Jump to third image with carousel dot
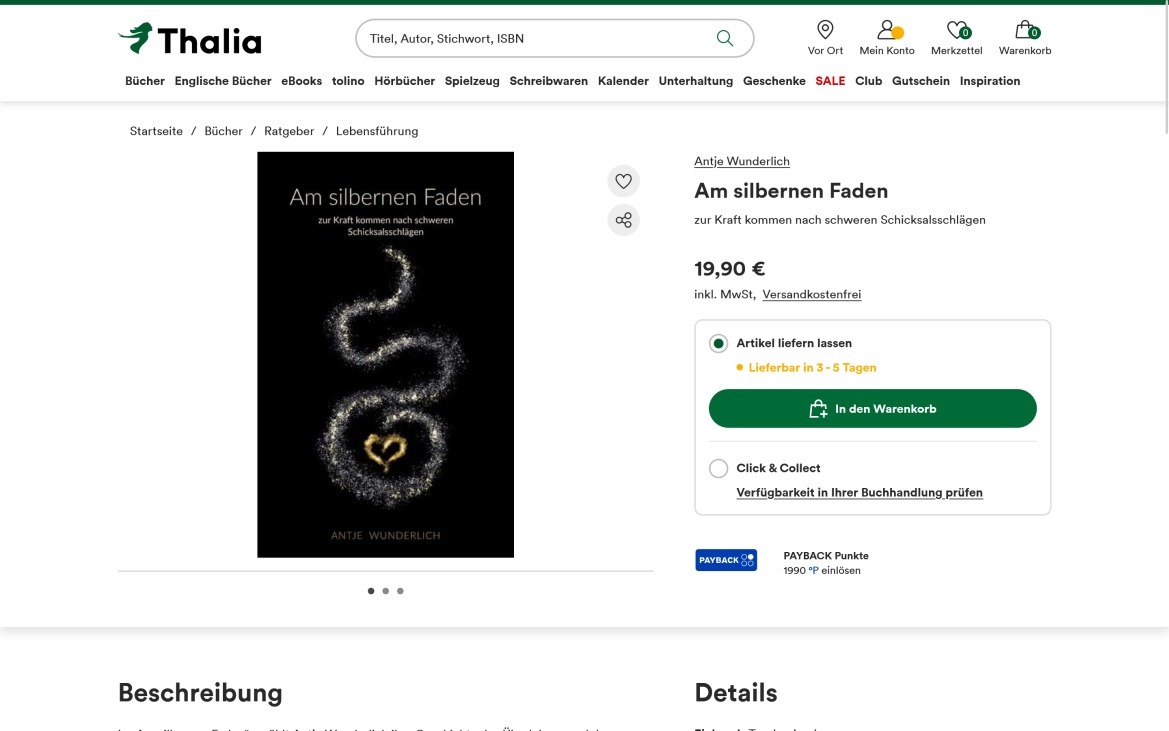This screenshot has height=731, width=1169. pyautogui.click(x=400, y=591)
